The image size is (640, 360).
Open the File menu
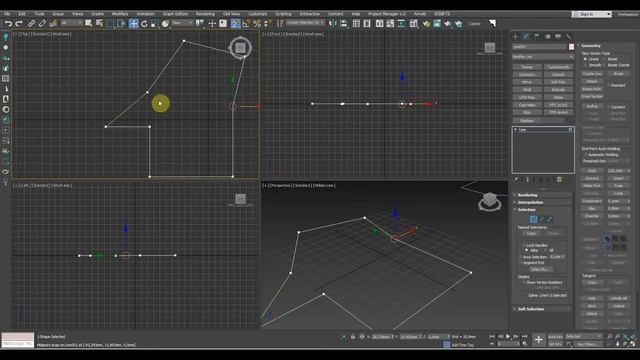point(7,14)
